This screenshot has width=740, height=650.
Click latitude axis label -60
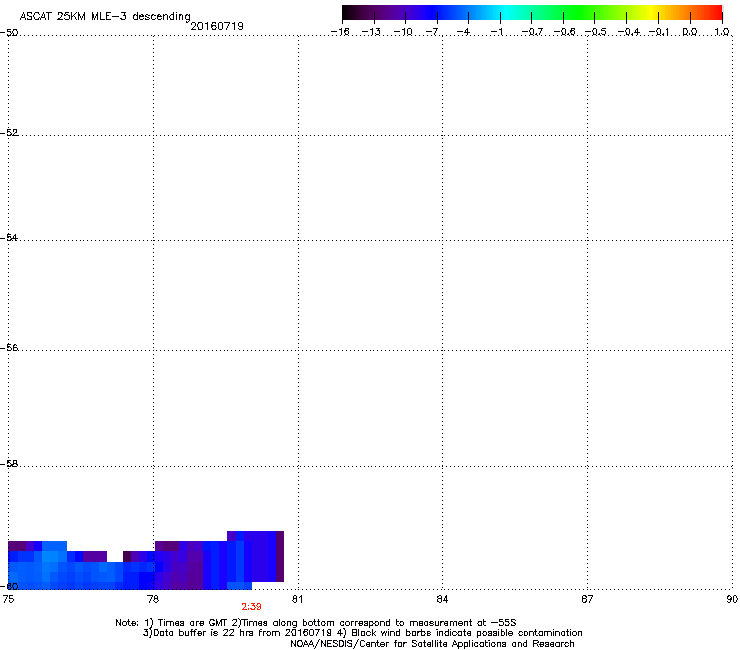tap(9, 586)
